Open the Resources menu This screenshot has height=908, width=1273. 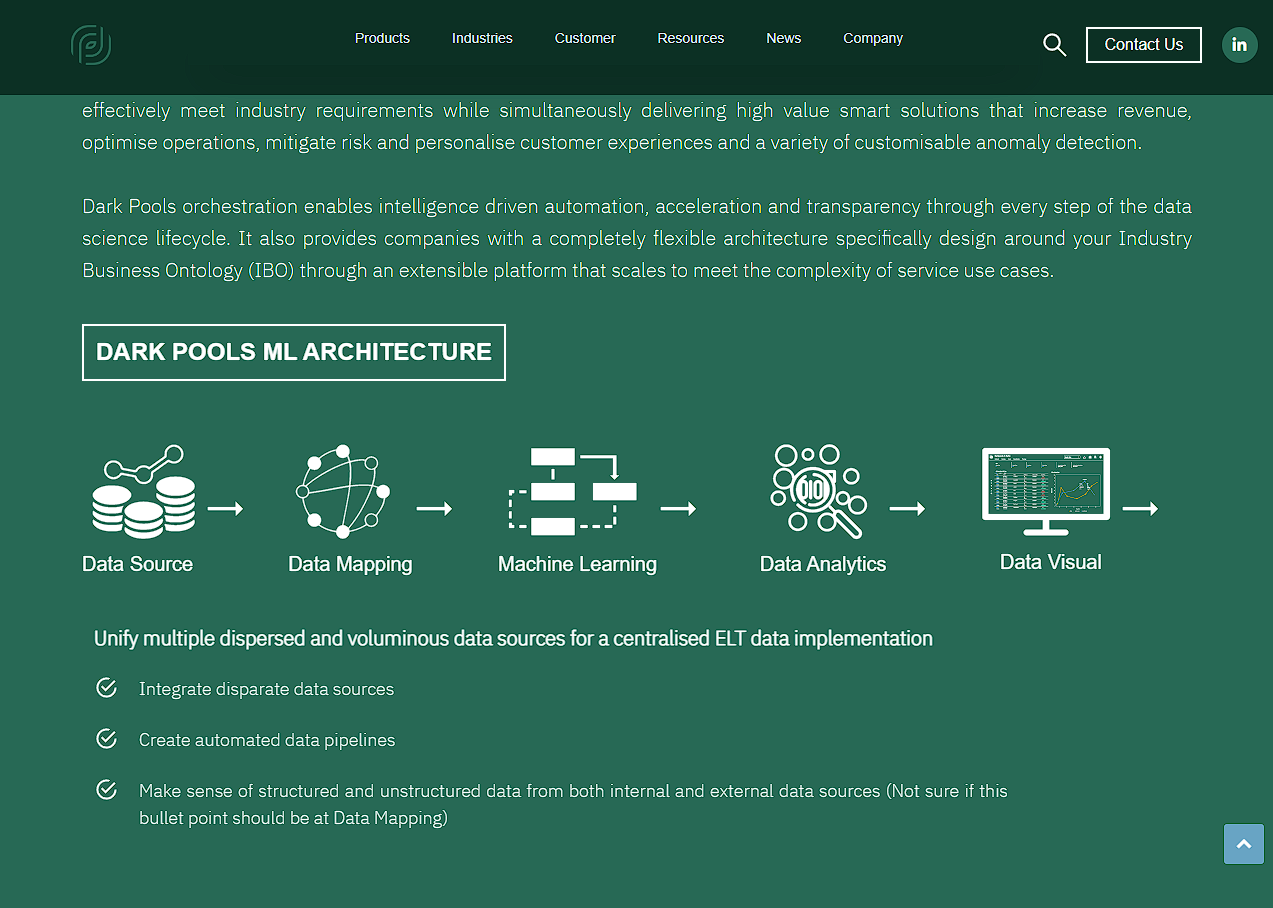691,38
